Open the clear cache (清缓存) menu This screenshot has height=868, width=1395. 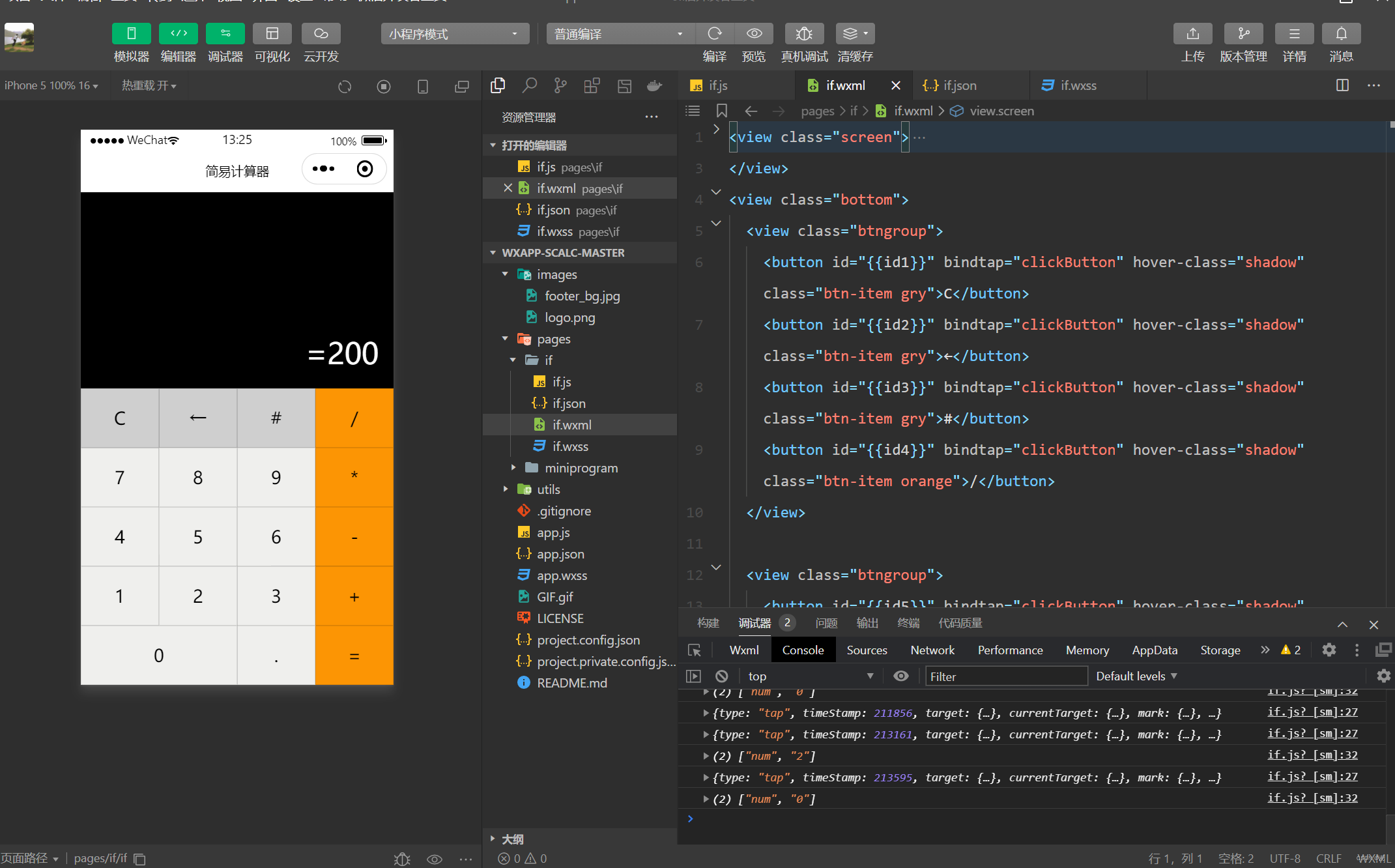click(855, 34)
